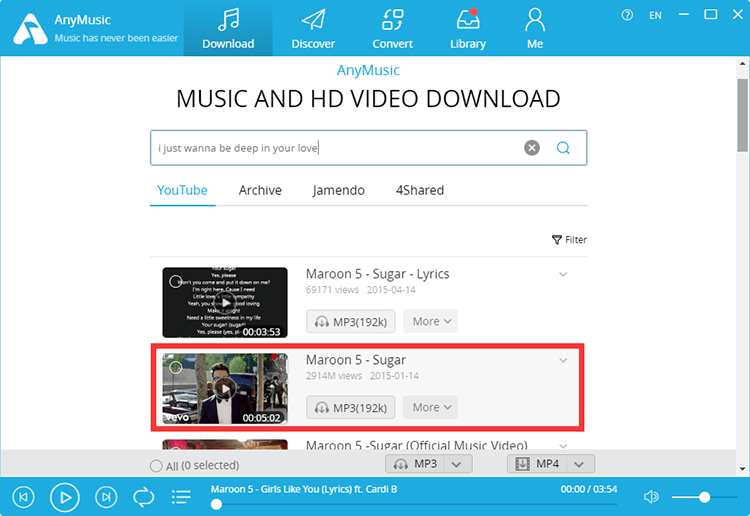Click the playback progress bar
Screen dimensions: 750x516
414,504
